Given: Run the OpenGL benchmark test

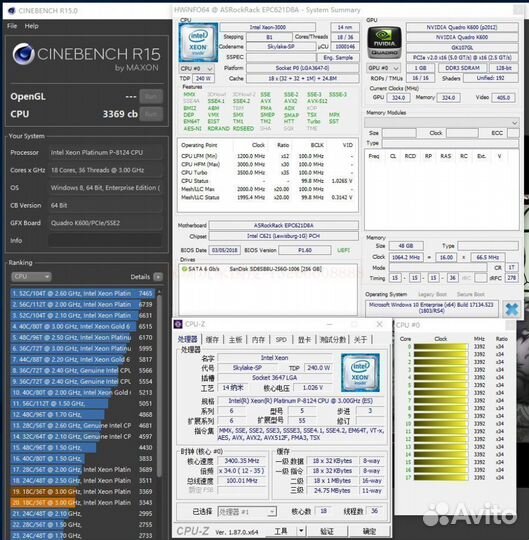Looking at the screenshot, I should (x=151, y=96).
